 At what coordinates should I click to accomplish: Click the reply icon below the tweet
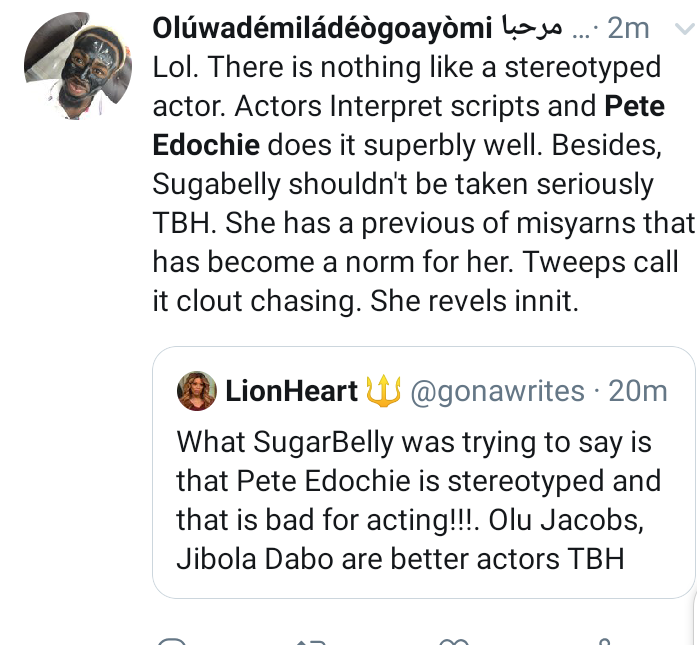[x=173, y=641]
